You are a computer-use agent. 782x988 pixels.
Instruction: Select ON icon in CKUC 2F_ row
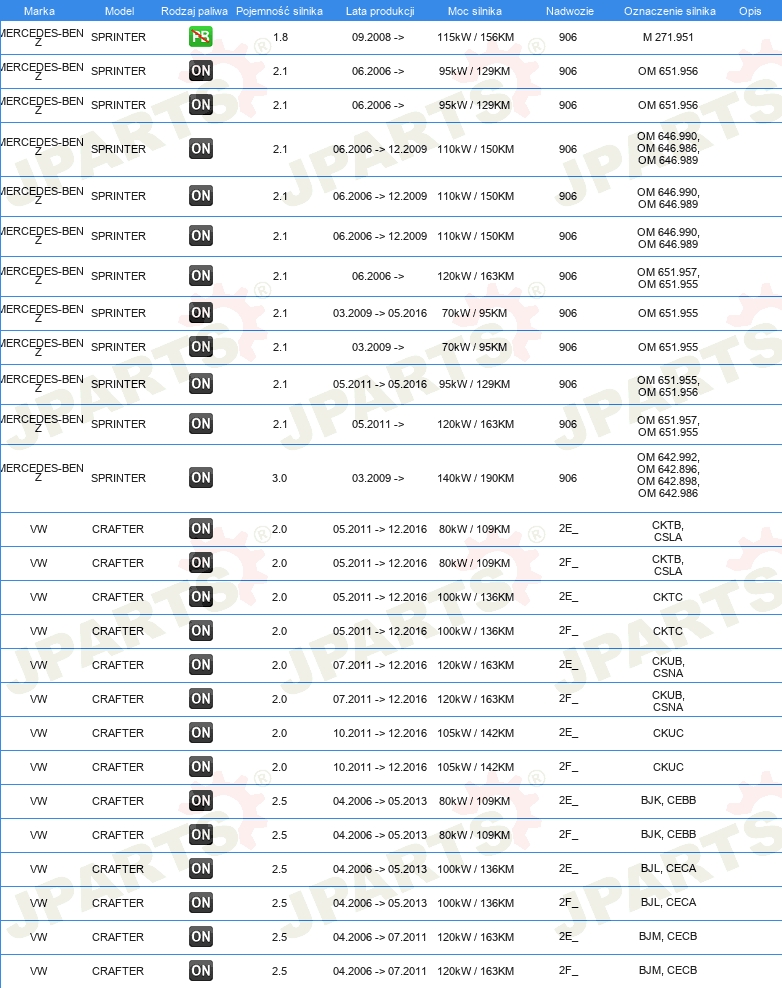200,767
